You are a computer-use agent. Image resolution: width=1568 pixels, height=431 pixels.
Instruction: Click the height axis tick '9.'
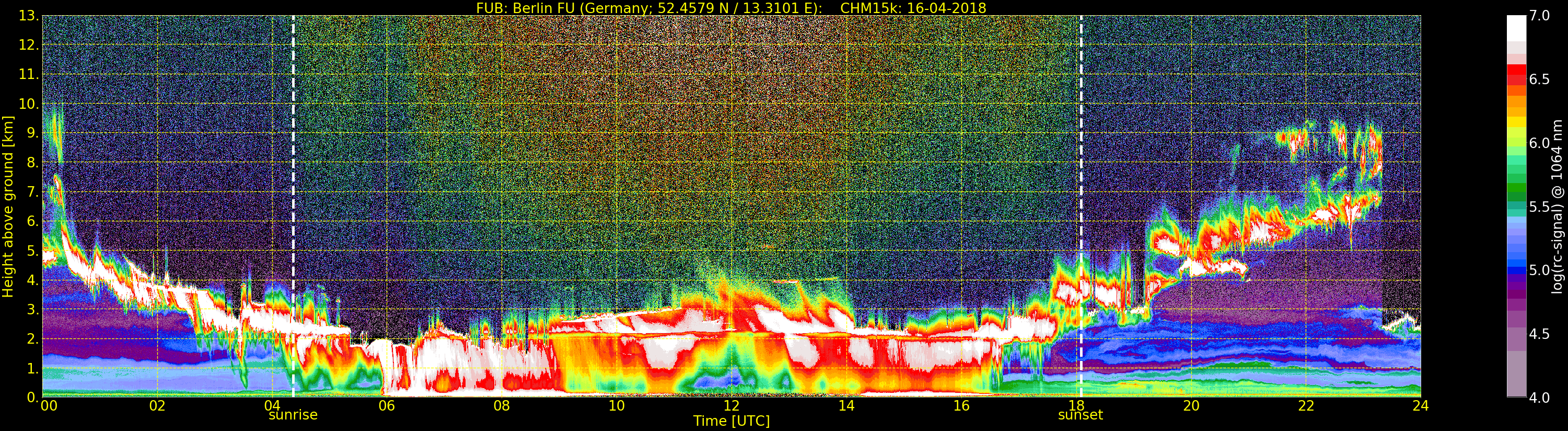point(33,133)
